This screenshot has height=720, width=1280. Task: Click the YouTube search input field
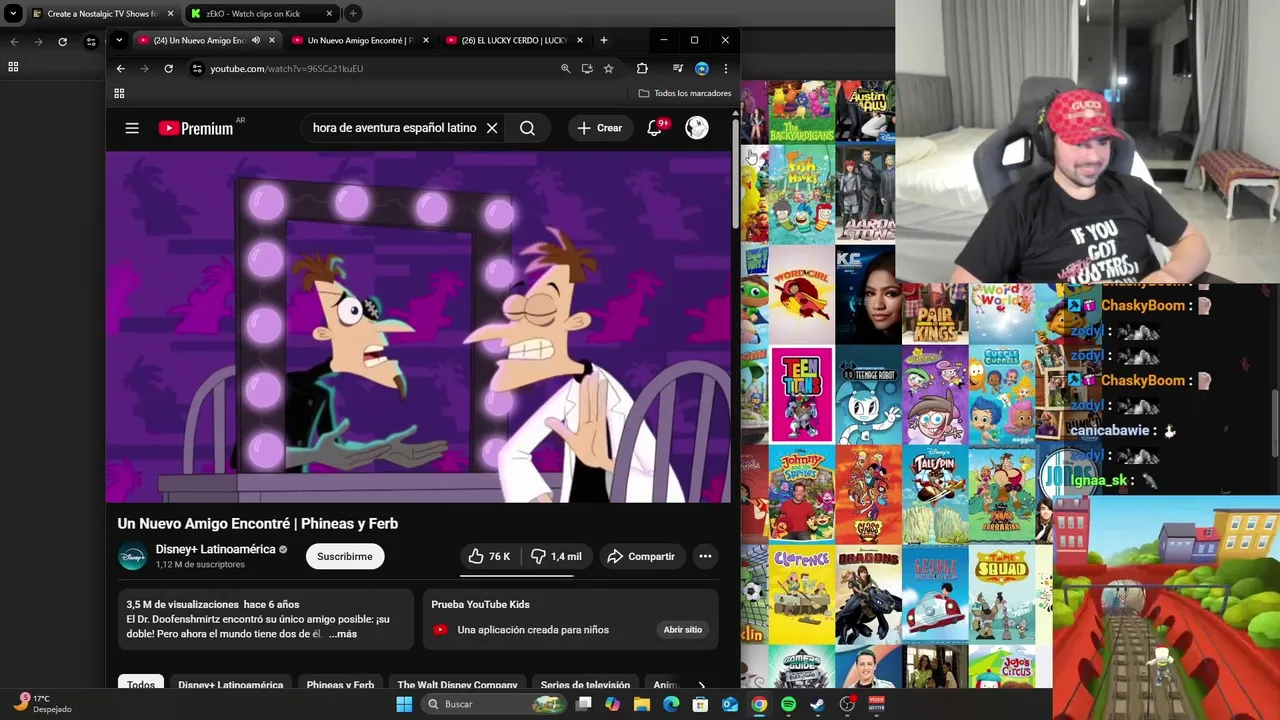(x=394, y=128)
